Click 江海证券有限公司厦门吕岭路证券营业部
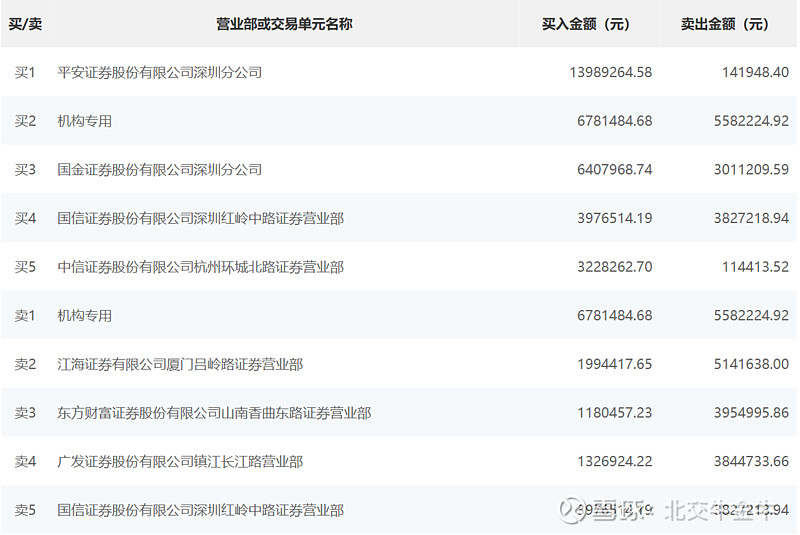The image size is (800, 535). point(180,364)
